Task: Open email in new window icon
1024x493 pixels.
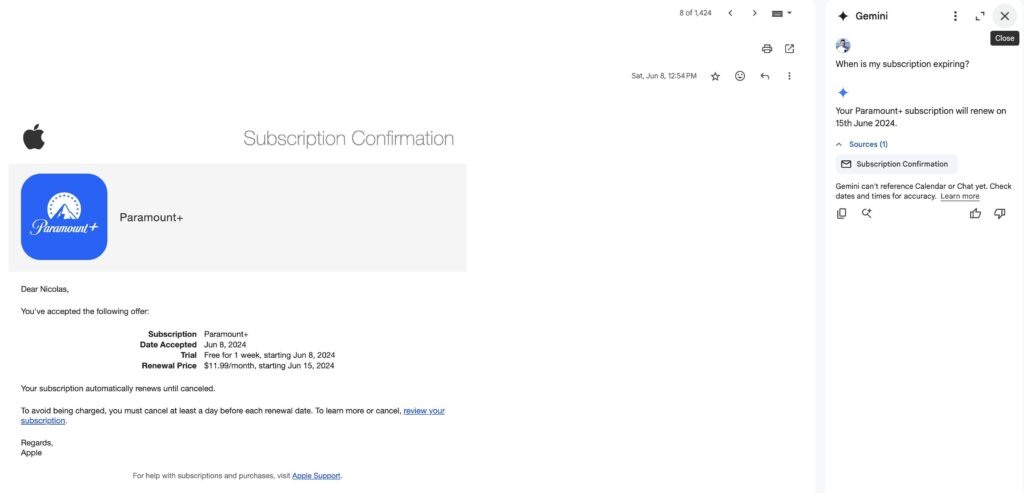Action: click(x=789, y=48)
